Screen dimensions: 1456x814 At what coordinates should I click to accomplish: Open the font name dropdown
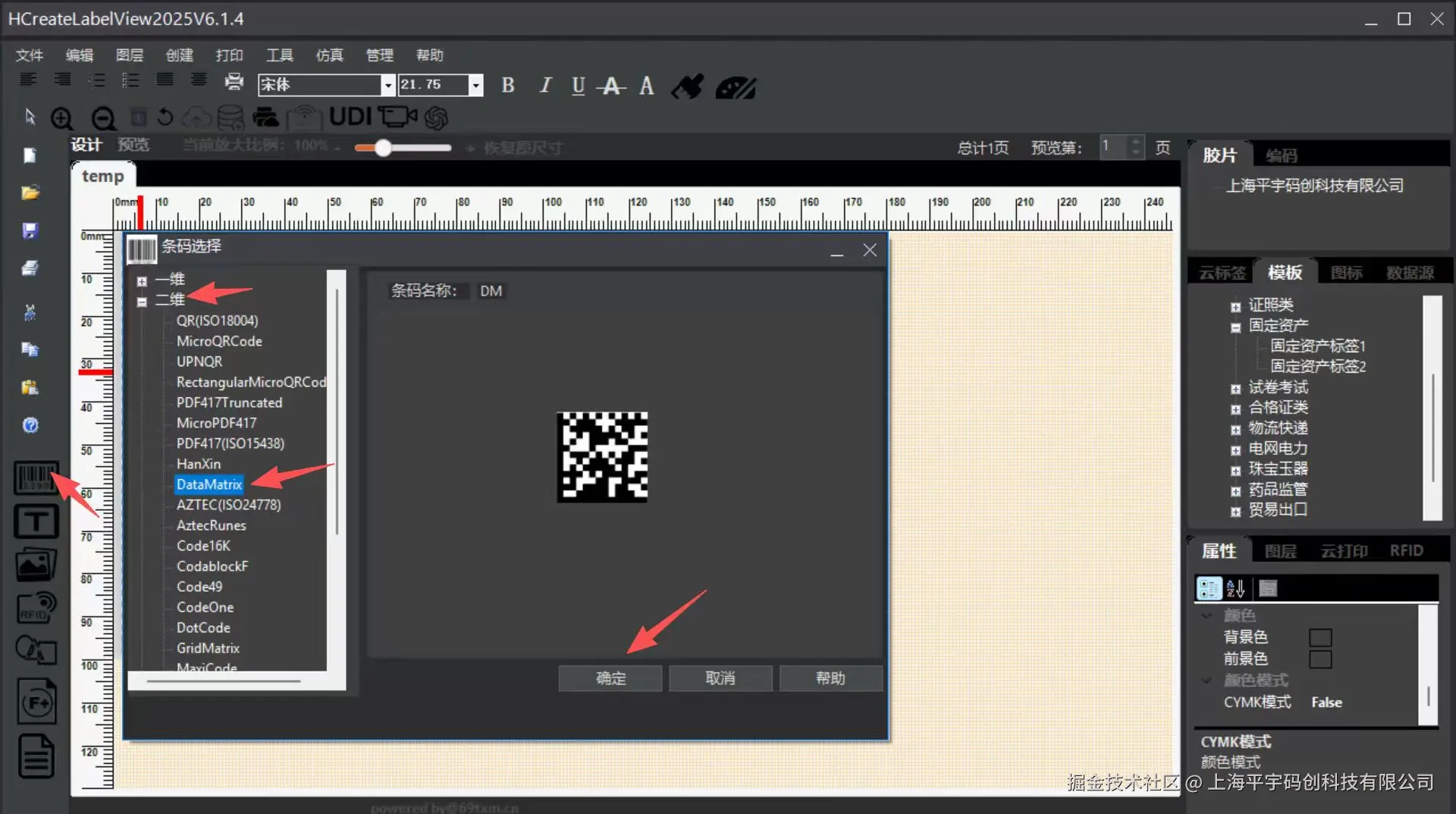point(388,85)
